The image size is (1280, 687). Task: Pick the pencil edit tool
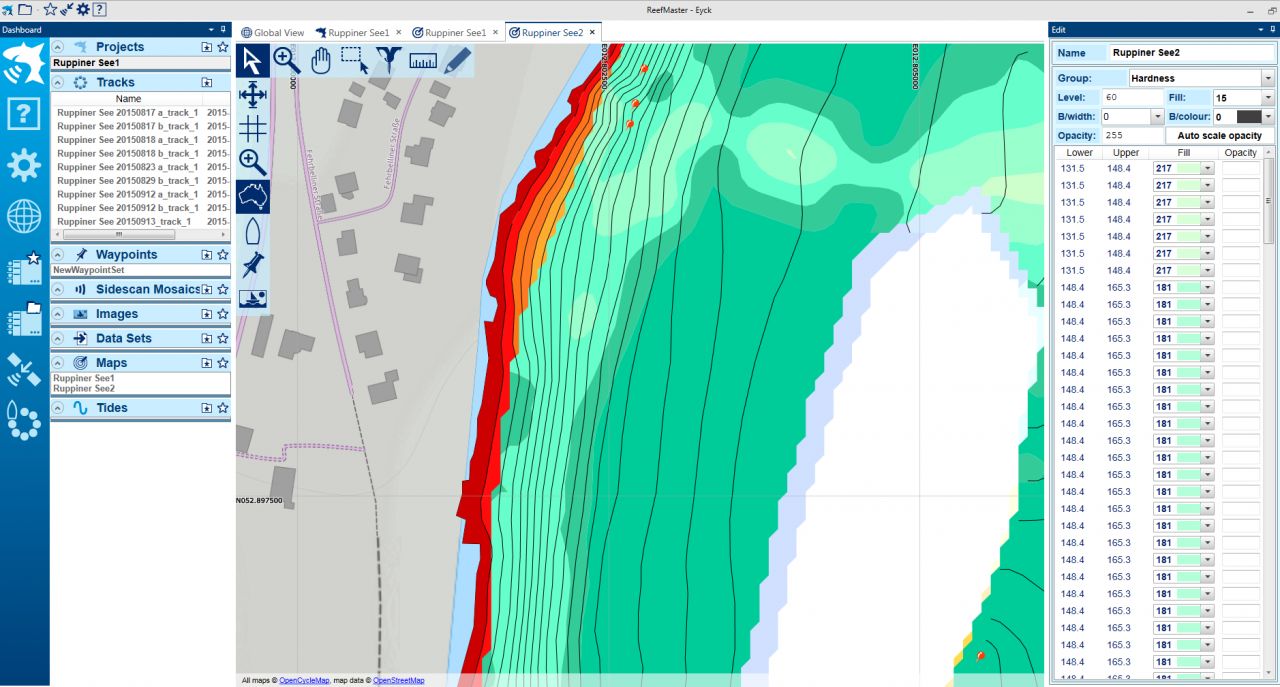[457, 61]
